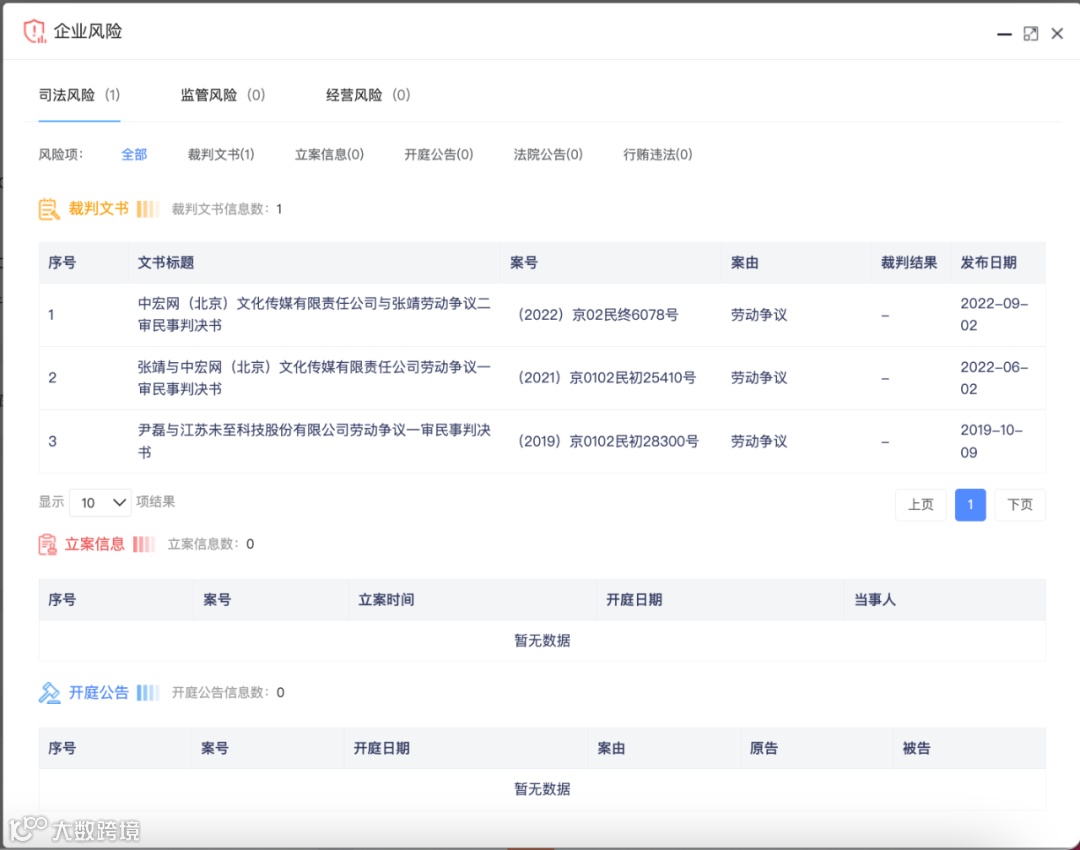Open the 10 results-per-page dropdown

pos(101,503)
